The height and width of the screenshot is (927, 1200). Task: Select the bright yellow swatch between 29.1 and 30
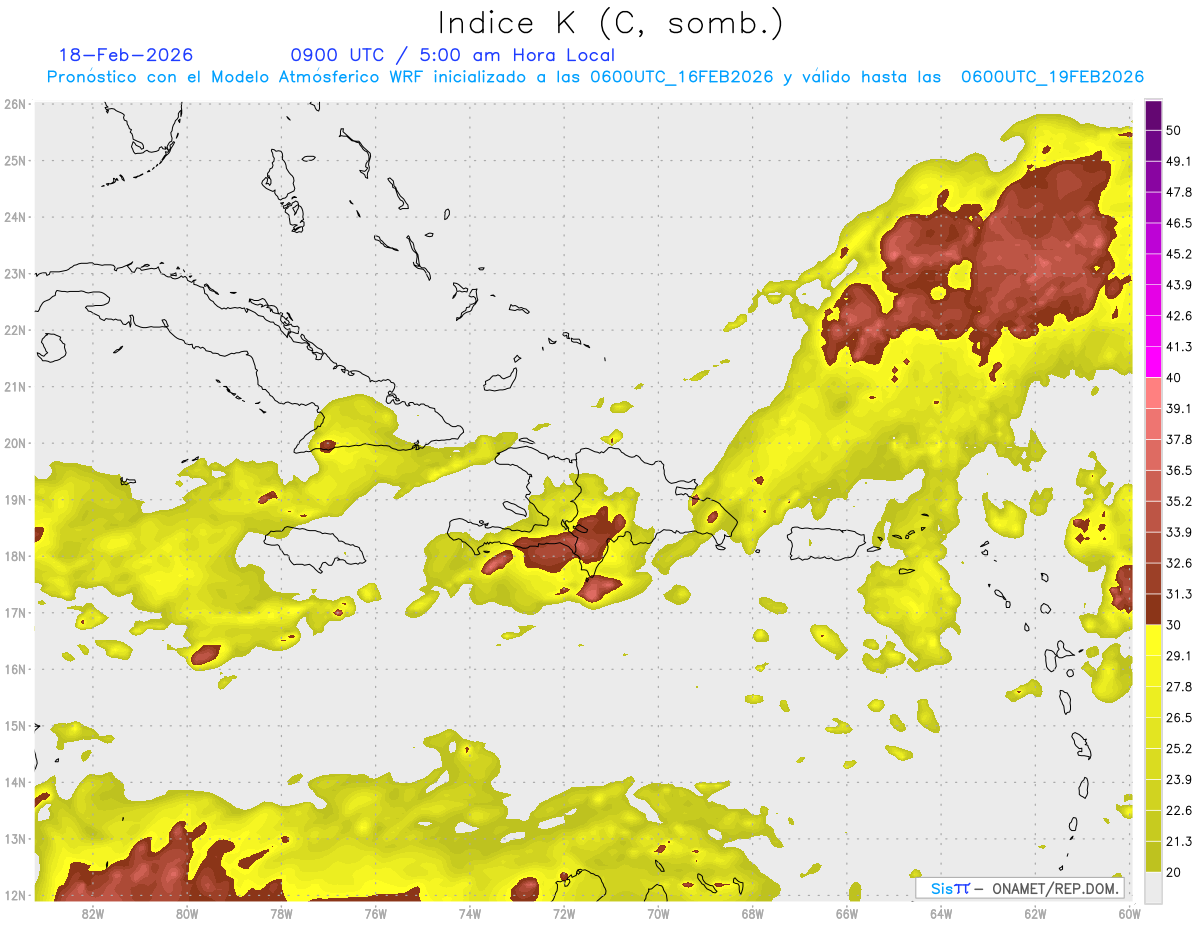point(1153,640)
